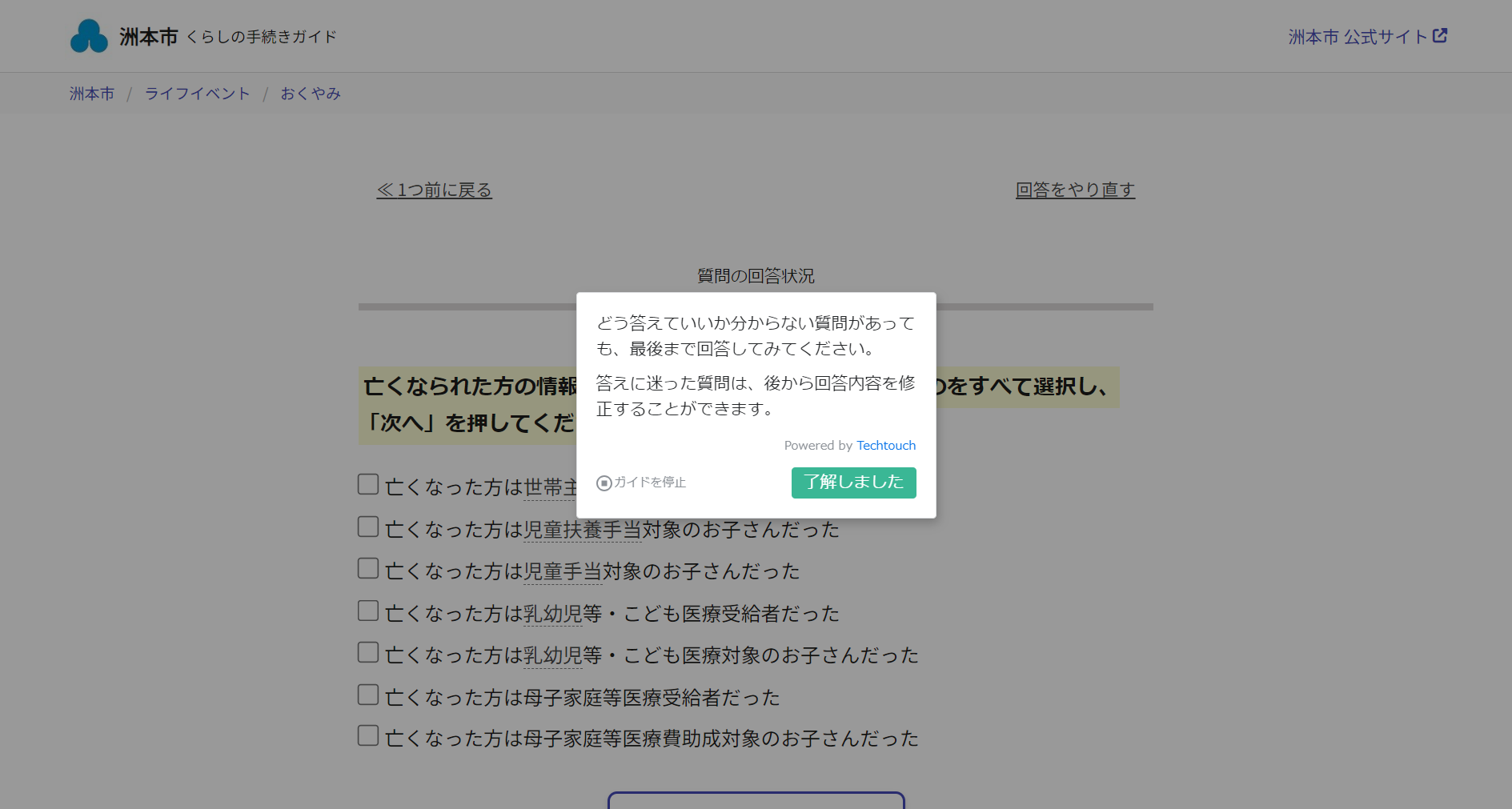Open ライフイベント breadcrumb page
Screen dimensions: 1512x809
[x=197, y=93]
